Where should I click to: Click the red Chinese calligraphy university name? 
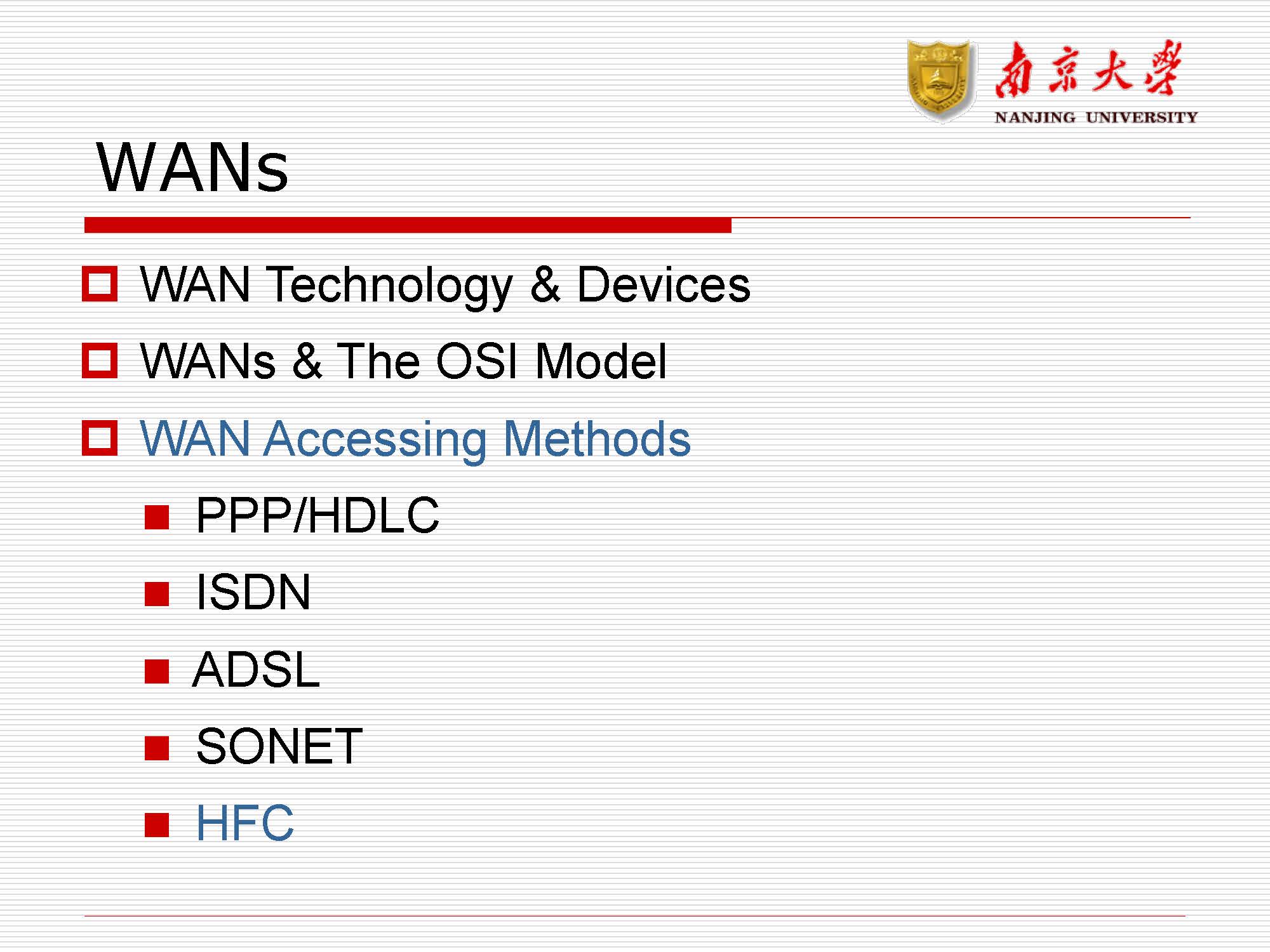tap(1088, 70)
